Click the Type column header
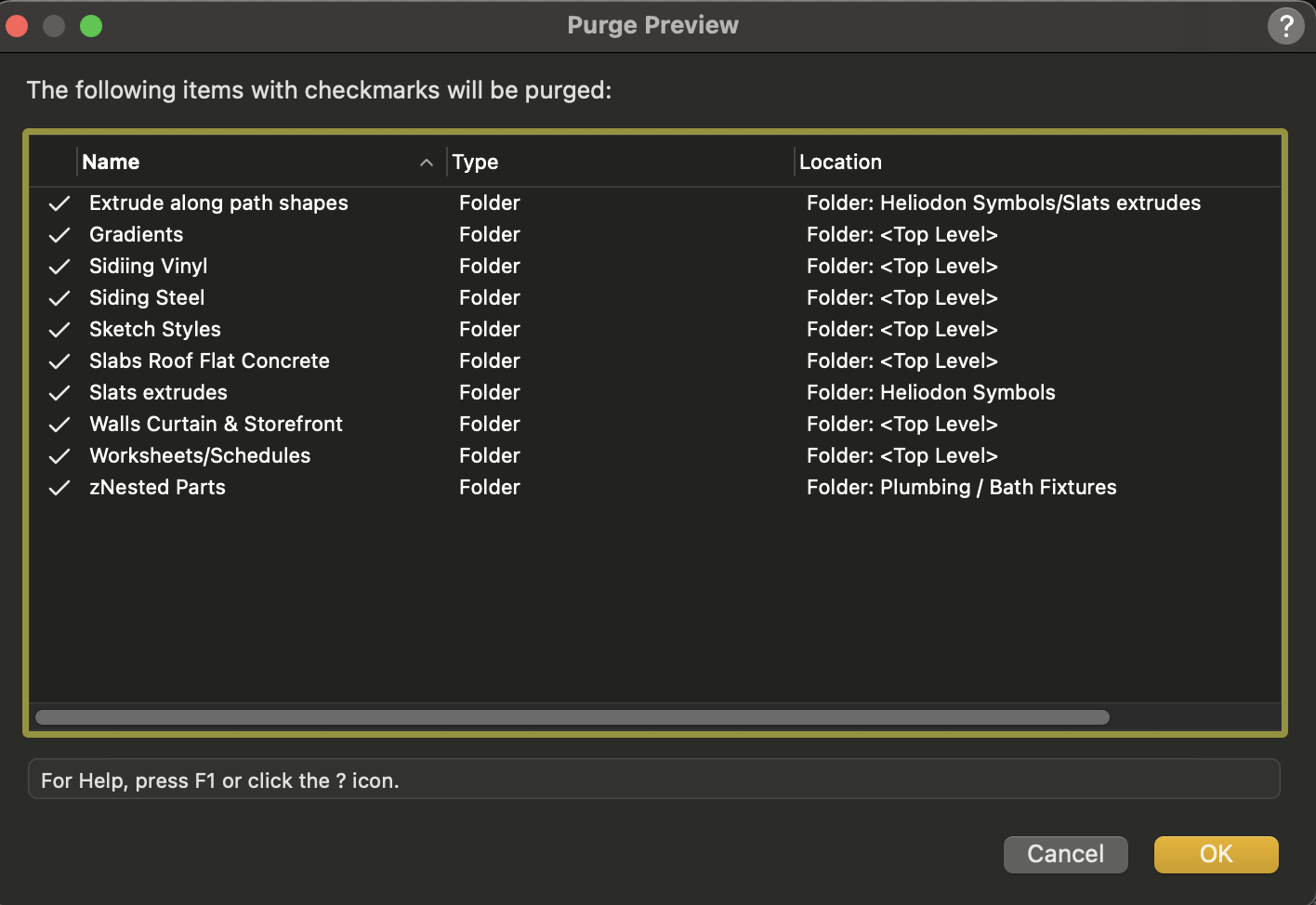The width and height of the screenshot is (1316, 905). 476,162
